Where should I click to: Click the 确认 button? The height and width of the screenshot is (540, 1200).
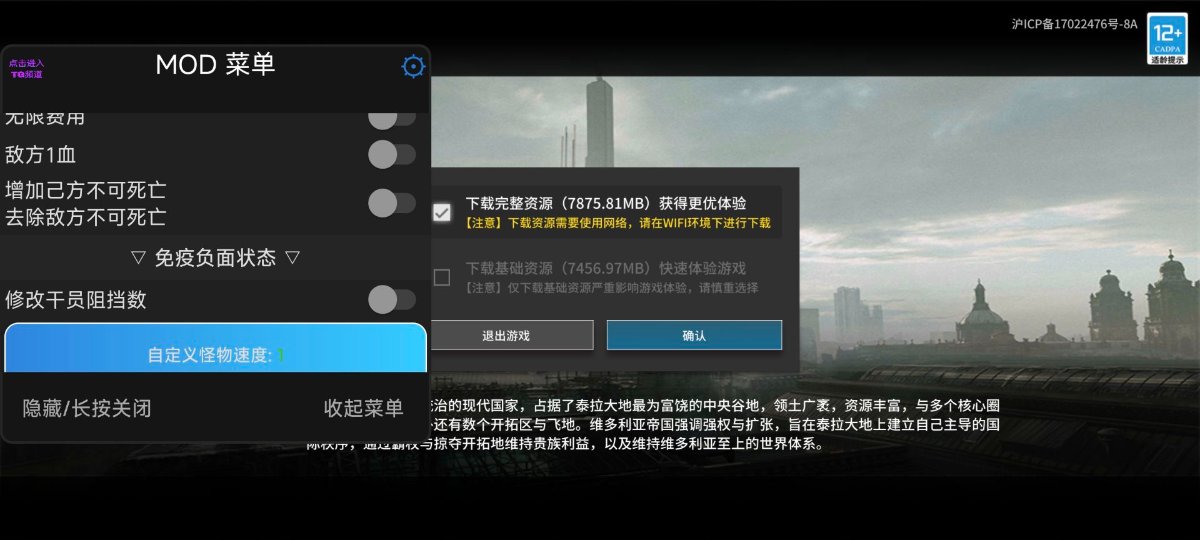[x=694, y=335]
